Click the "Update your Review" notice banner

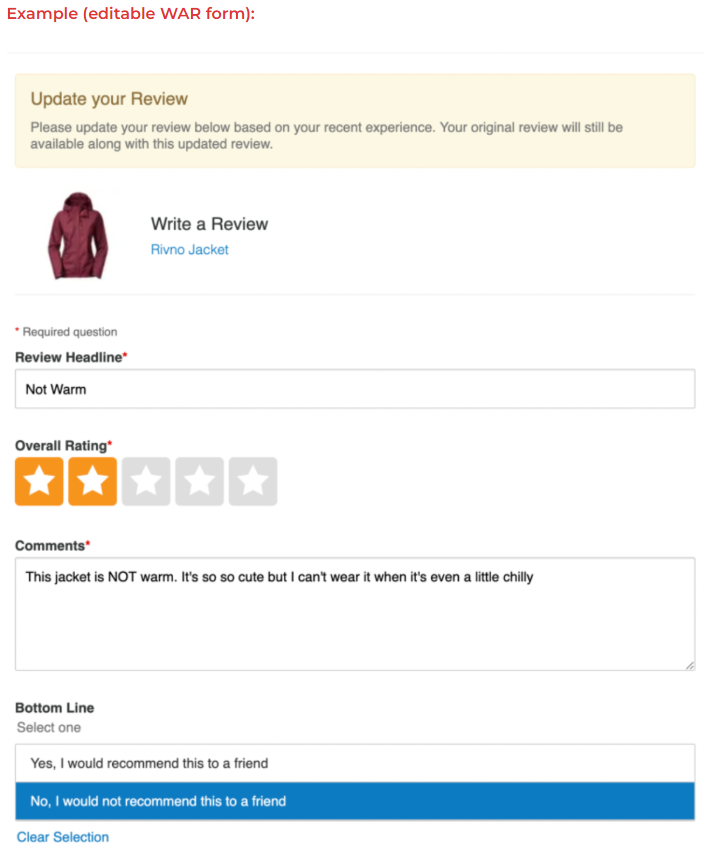pos(355,120)
